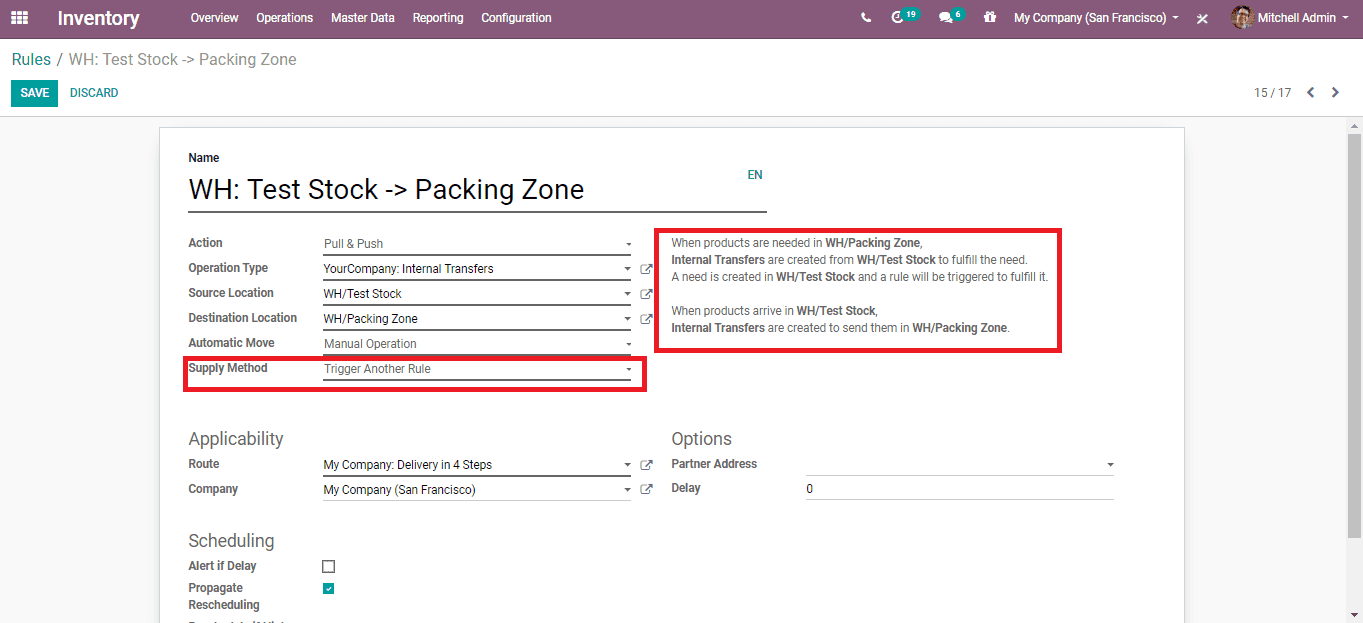
Task: Click the Applicability section heading
Action: [x=236, y=439]
